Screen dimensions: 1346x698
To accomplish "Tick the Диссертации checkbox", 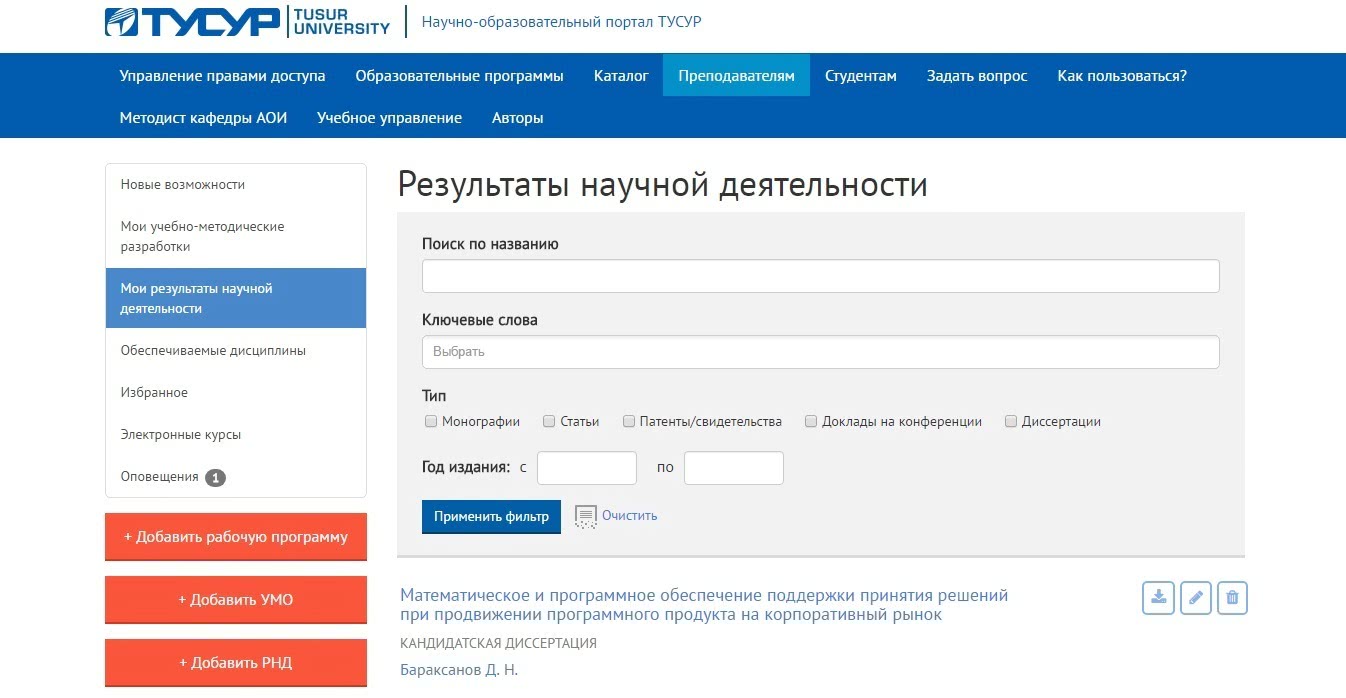I will pos(1011,422).
